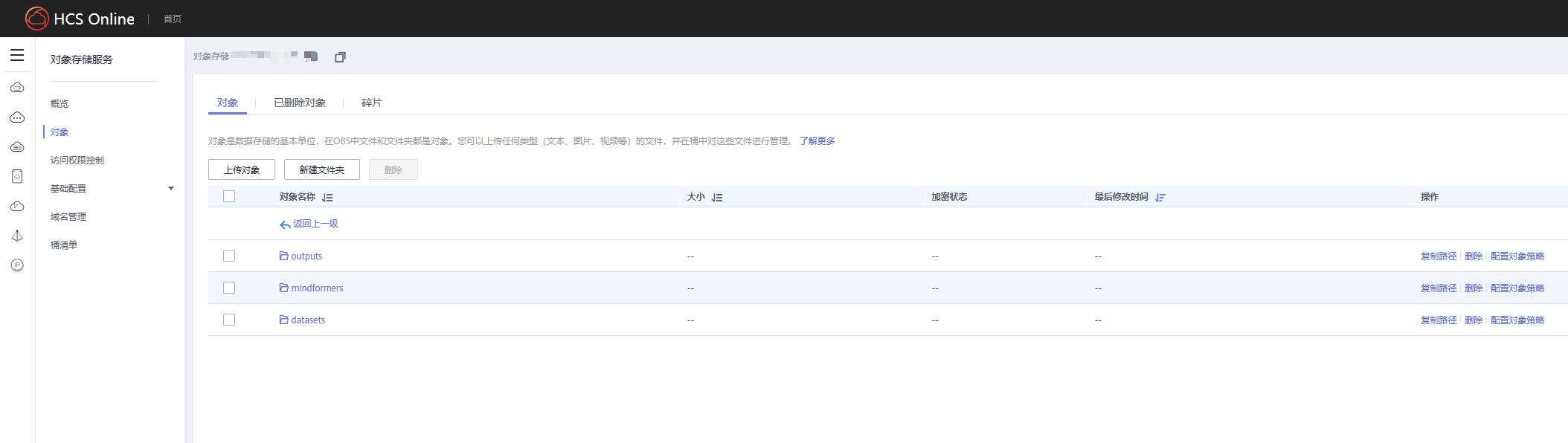Open the cloud backup arrow sidebar icon
Viewport: 1568px width, 443px height.
point(17,206)
